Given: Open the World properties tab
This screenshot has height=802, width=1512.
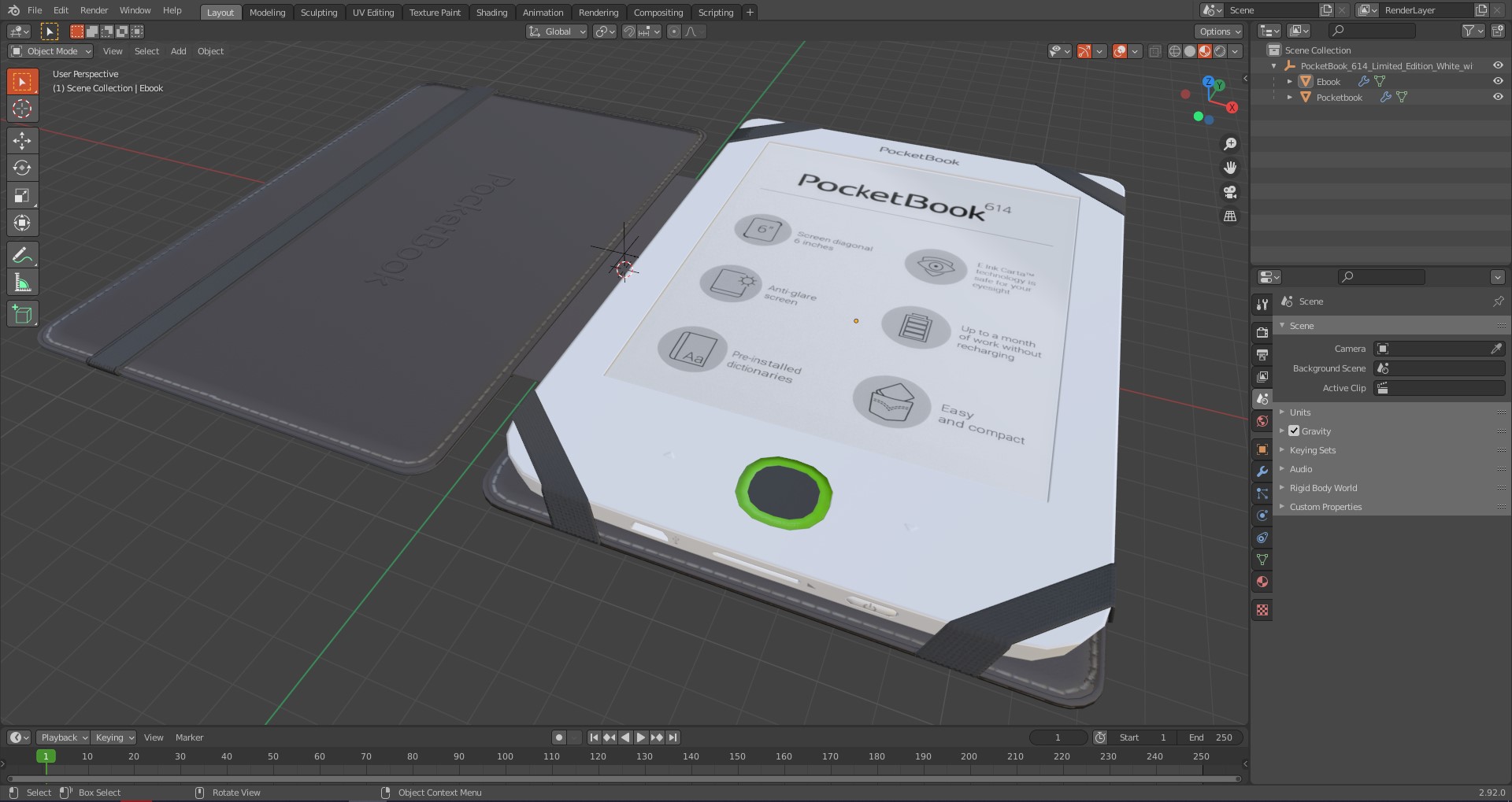Looking at the screenshot, I should pyautogui.click(x=1262, y=420).
